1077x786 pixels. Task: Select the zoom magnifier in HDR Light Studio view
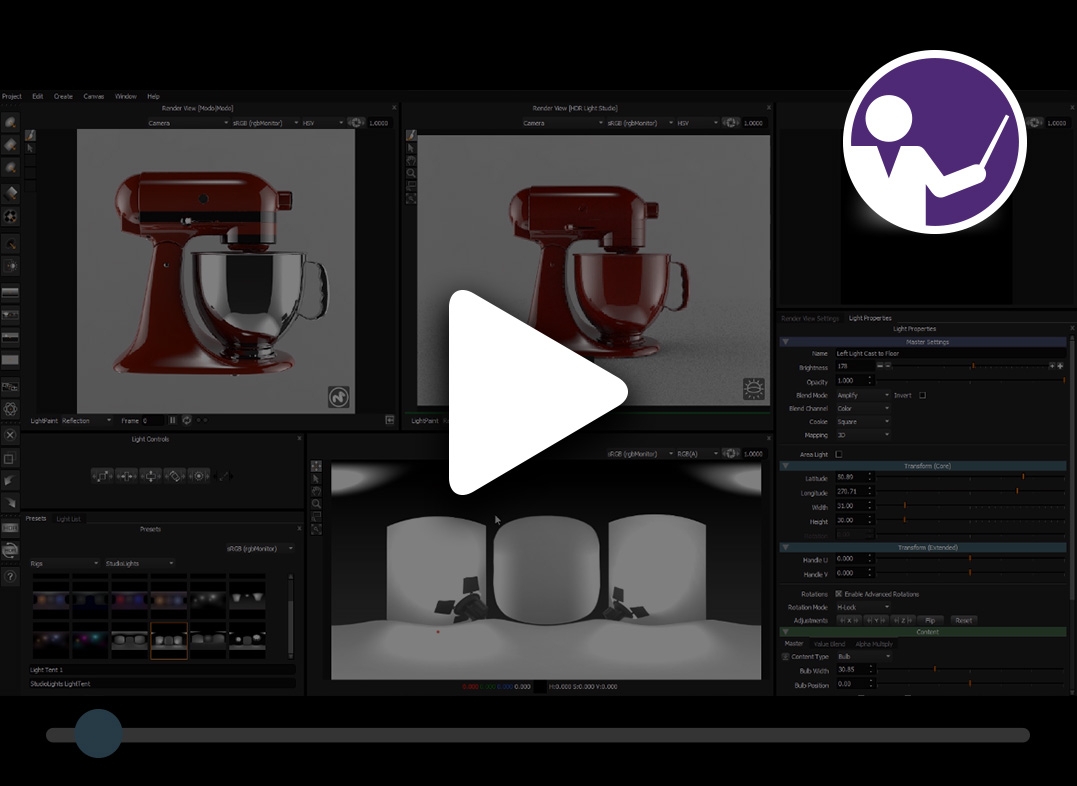point(411,174)
